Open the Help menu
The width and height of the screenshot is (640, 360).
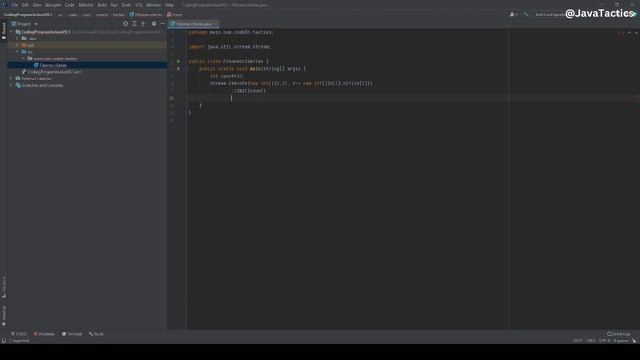pos(169,5)
